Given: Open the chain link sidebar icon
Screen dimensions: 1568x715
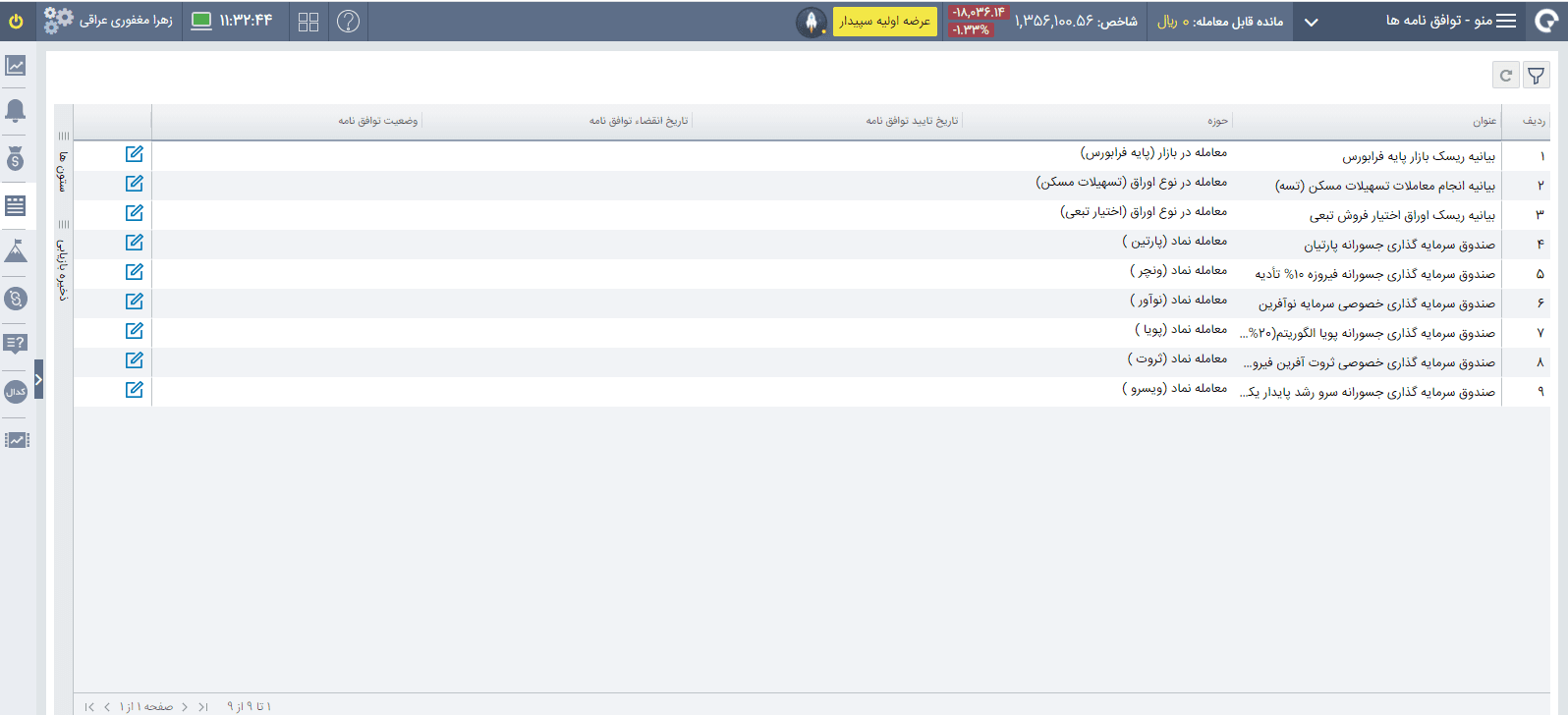Looking at the screenshot, I should 16,298.
